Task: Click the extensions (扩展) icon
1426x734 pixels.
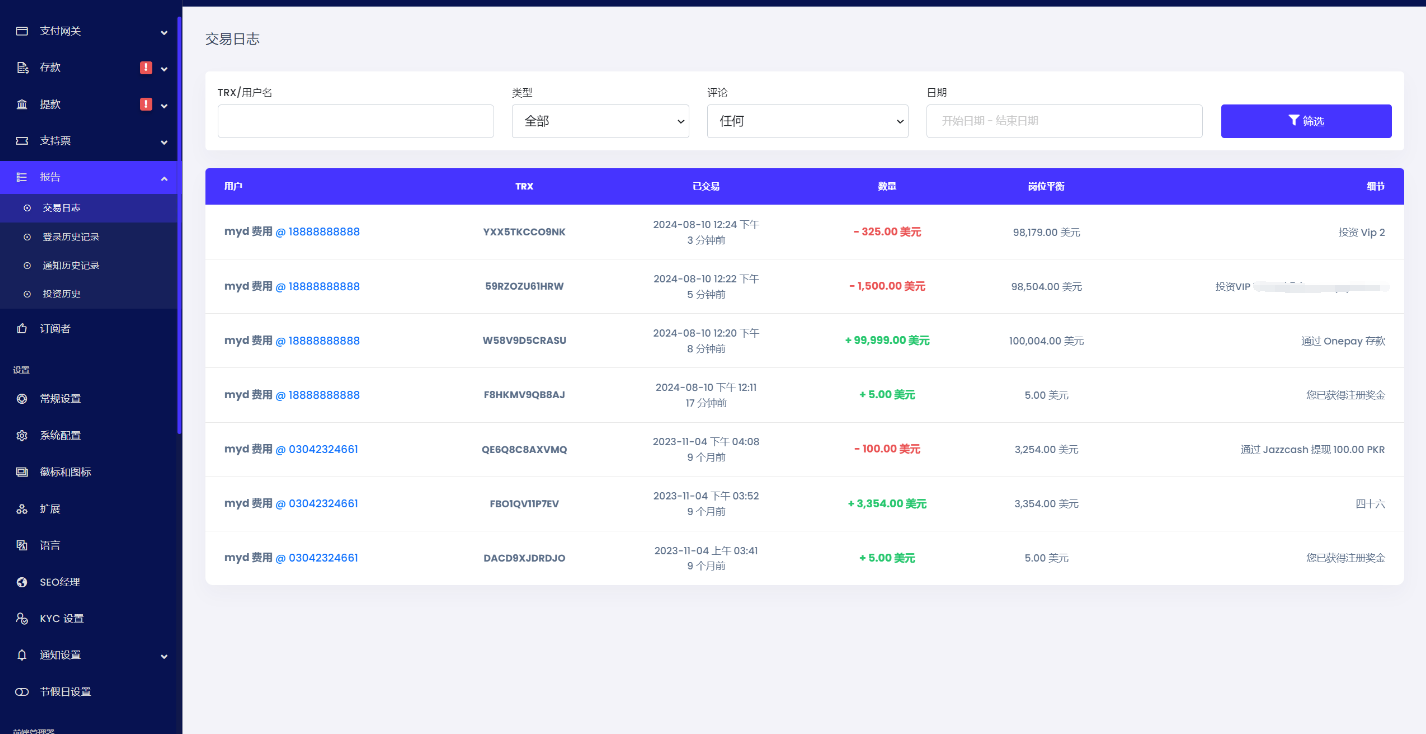Action: [x=22, y=509]
